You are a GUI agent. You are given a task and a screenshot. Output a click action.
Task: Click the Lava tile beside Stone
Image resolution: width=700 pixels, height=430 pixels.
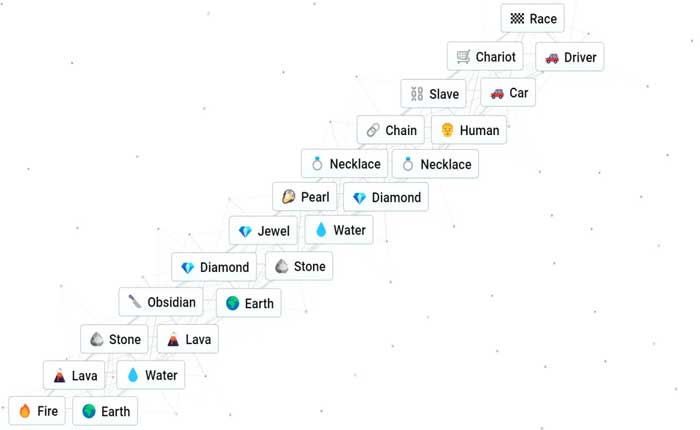point(188,339)
